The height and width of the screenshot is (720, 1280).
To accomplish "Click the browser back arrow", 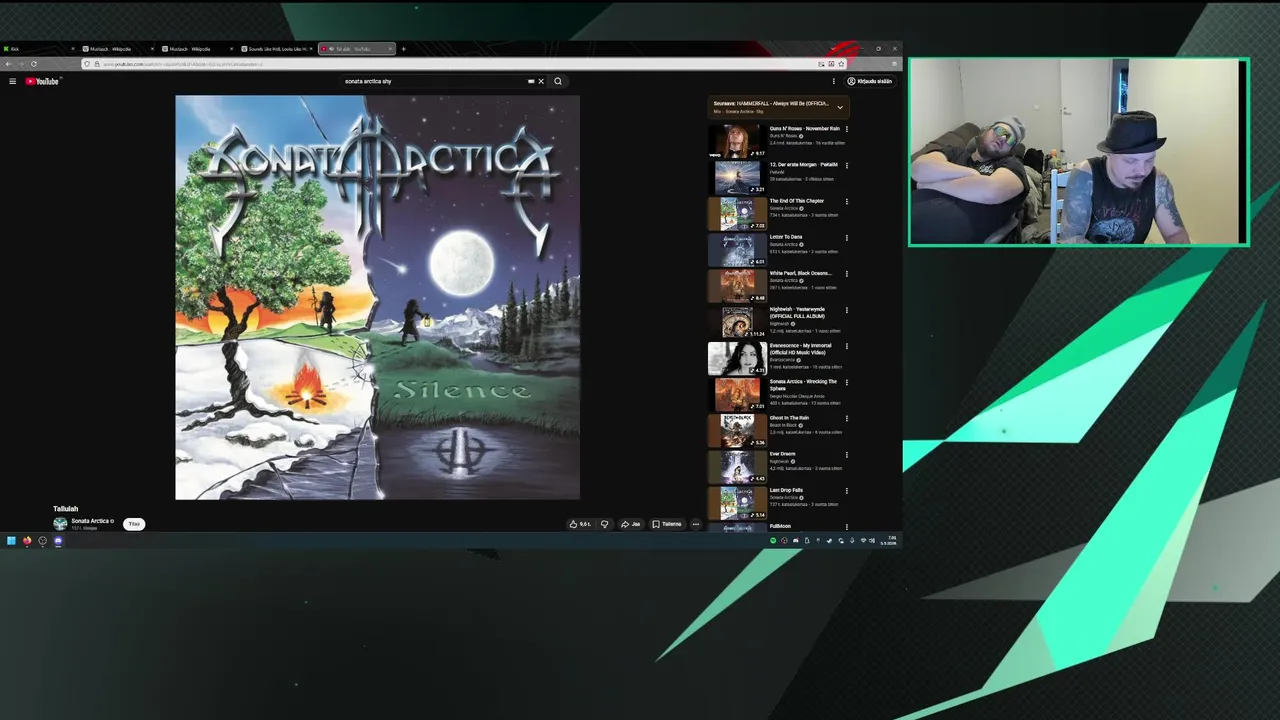I will [x=8, y=64].
